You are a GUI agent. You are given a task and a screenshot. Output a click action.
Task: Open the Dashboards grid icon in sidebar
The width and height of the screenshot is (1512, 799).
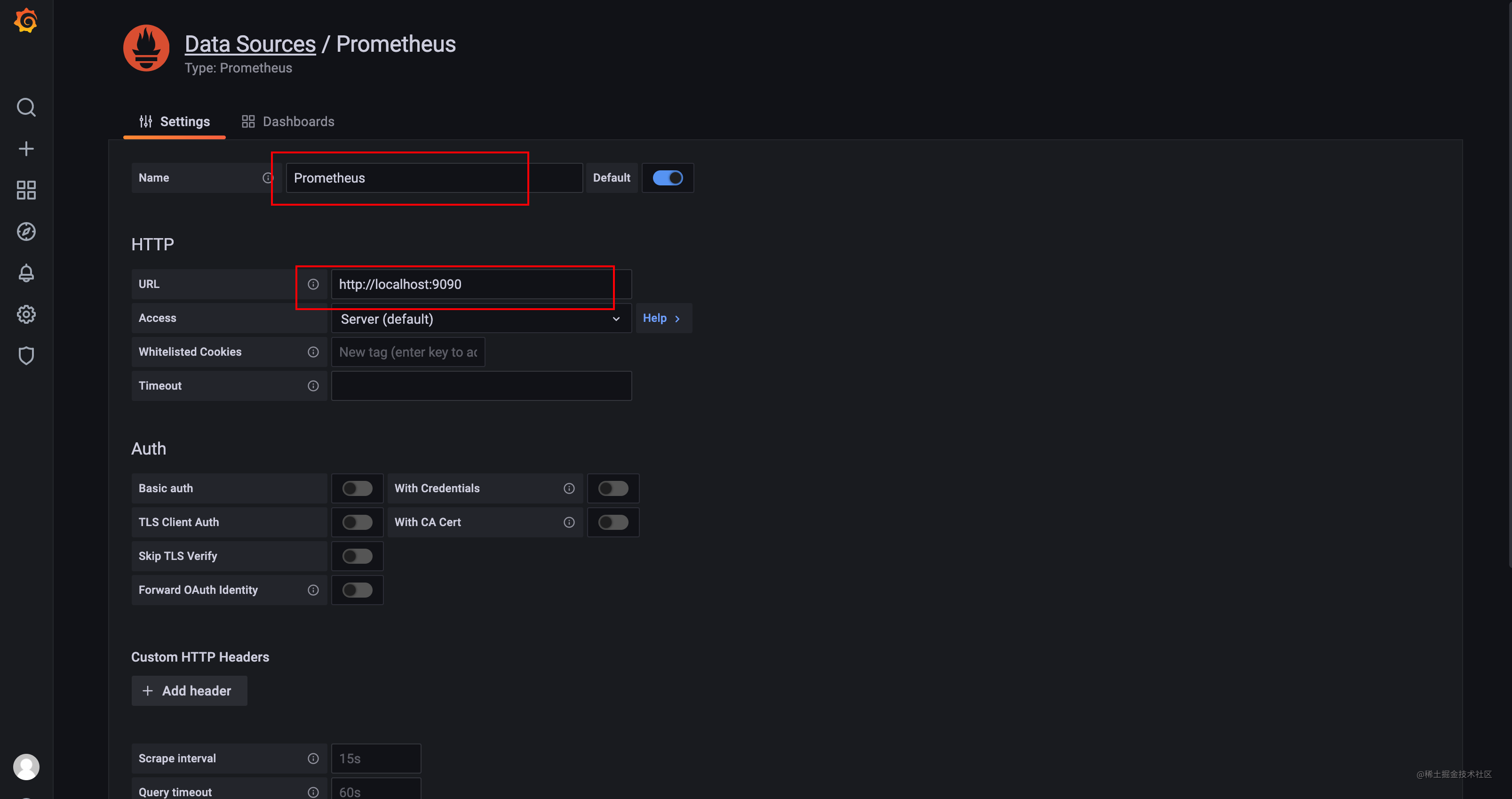[x=26, y=190]
